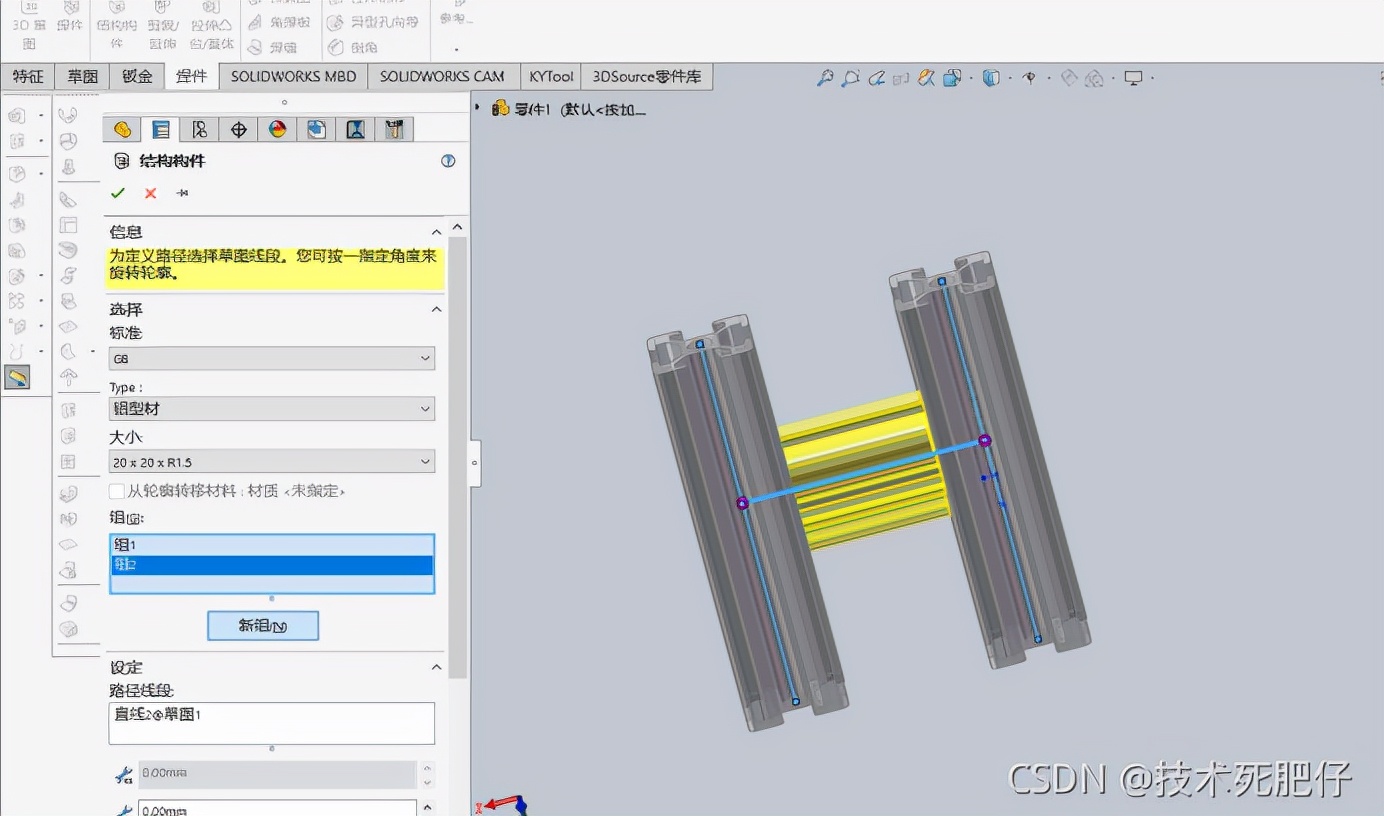The width and height of the screenshot is (1384, 816).
Task: Open the View Orientation icon
Action: pyautogui.click(x=951, y=77)
